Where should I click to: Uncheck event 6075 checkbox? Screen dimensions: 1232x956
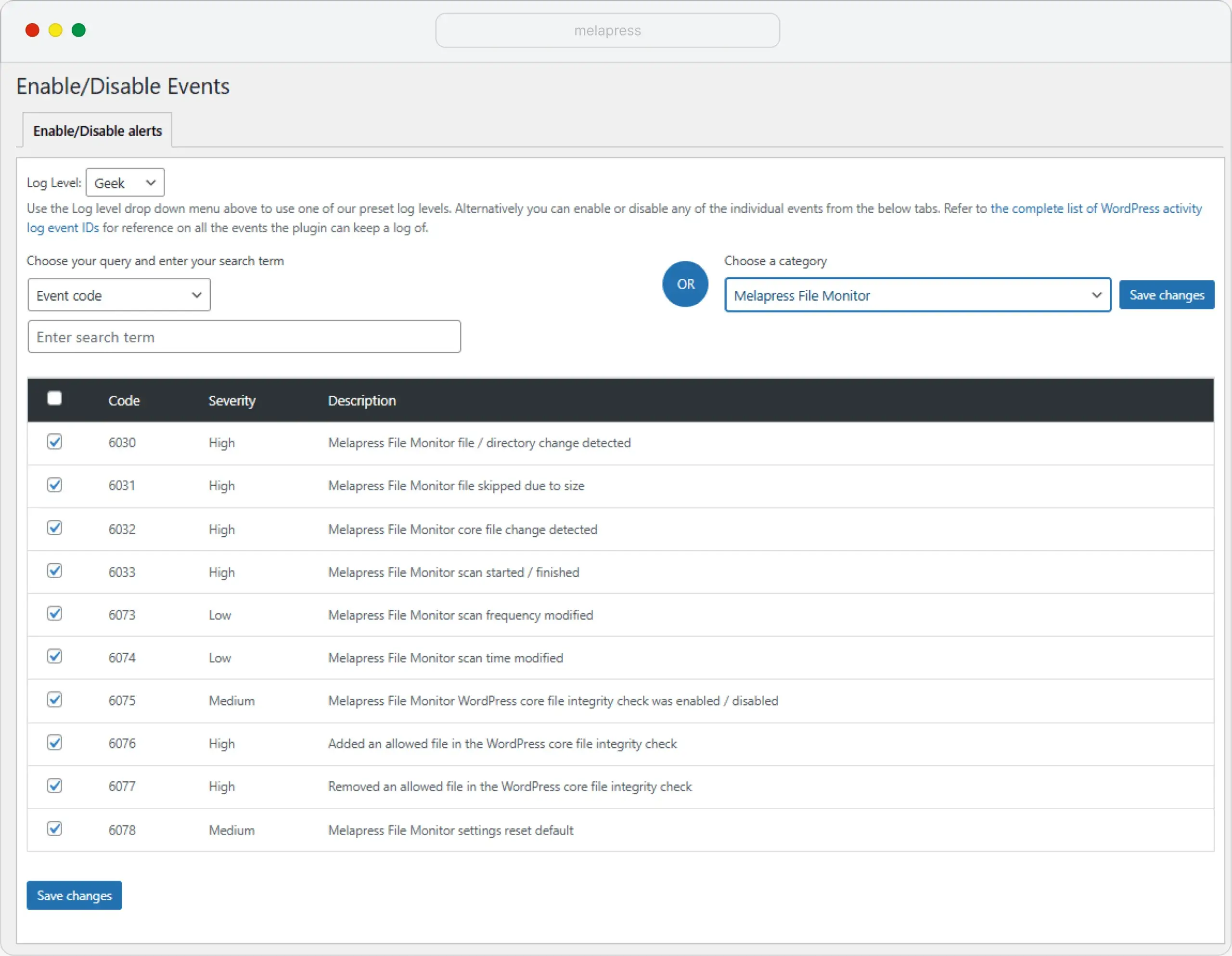(54, 700)
